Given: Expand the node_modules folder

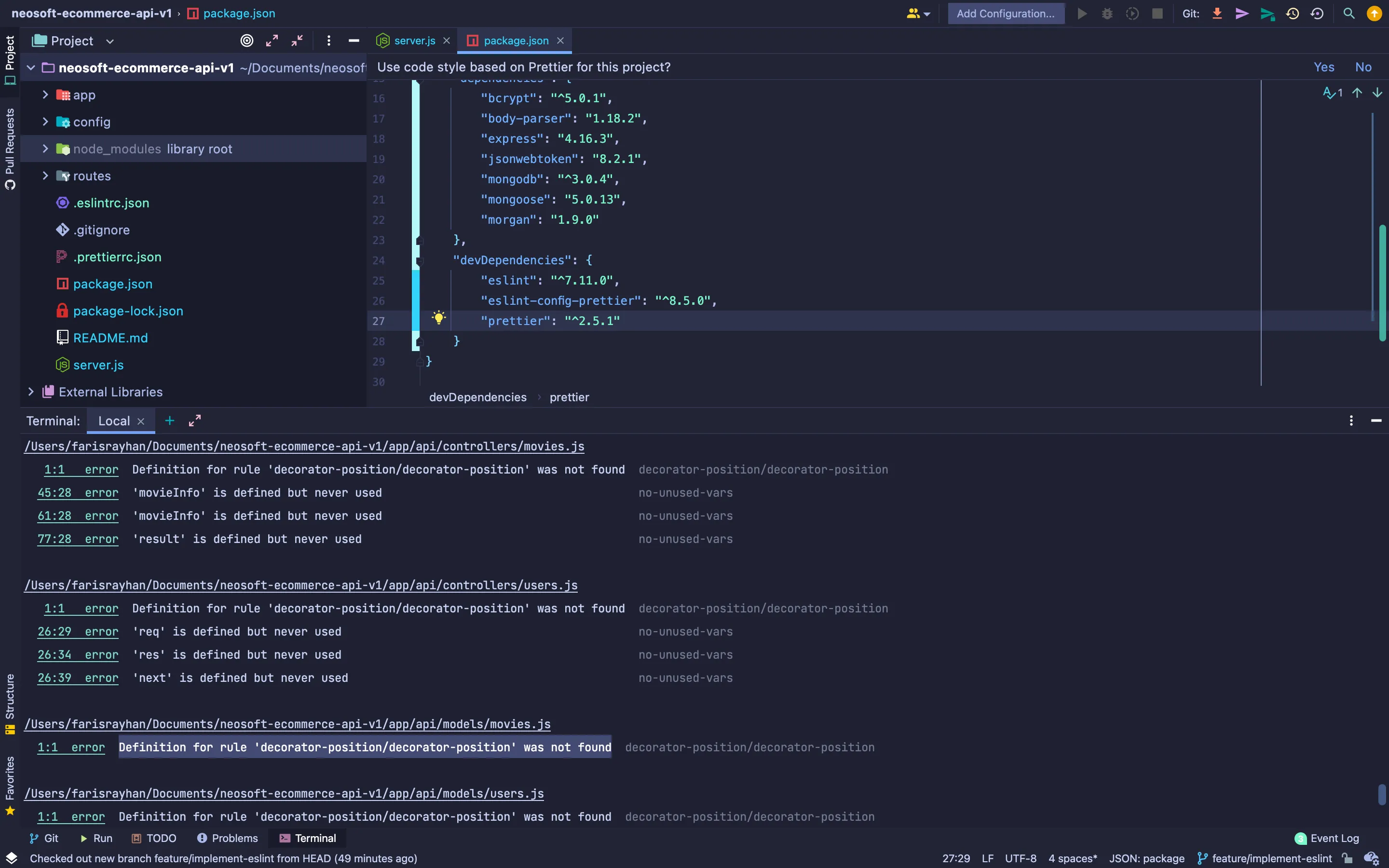Looking at the screenshot, I should point(45,149).
